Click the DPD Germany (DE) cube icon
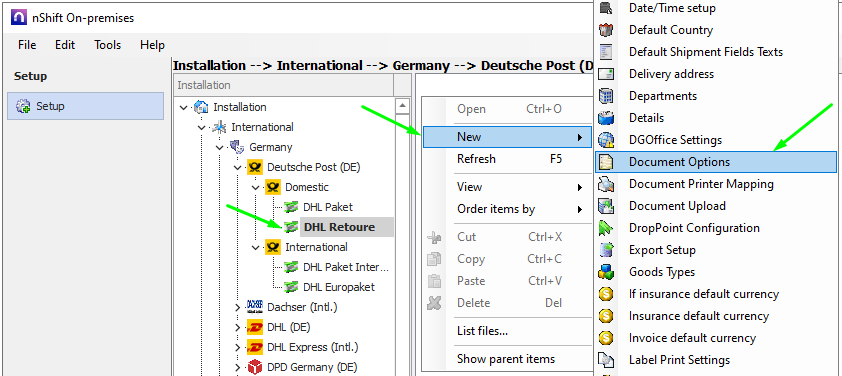The height and width of the screenshot is (376, 842). click(255, 367)
